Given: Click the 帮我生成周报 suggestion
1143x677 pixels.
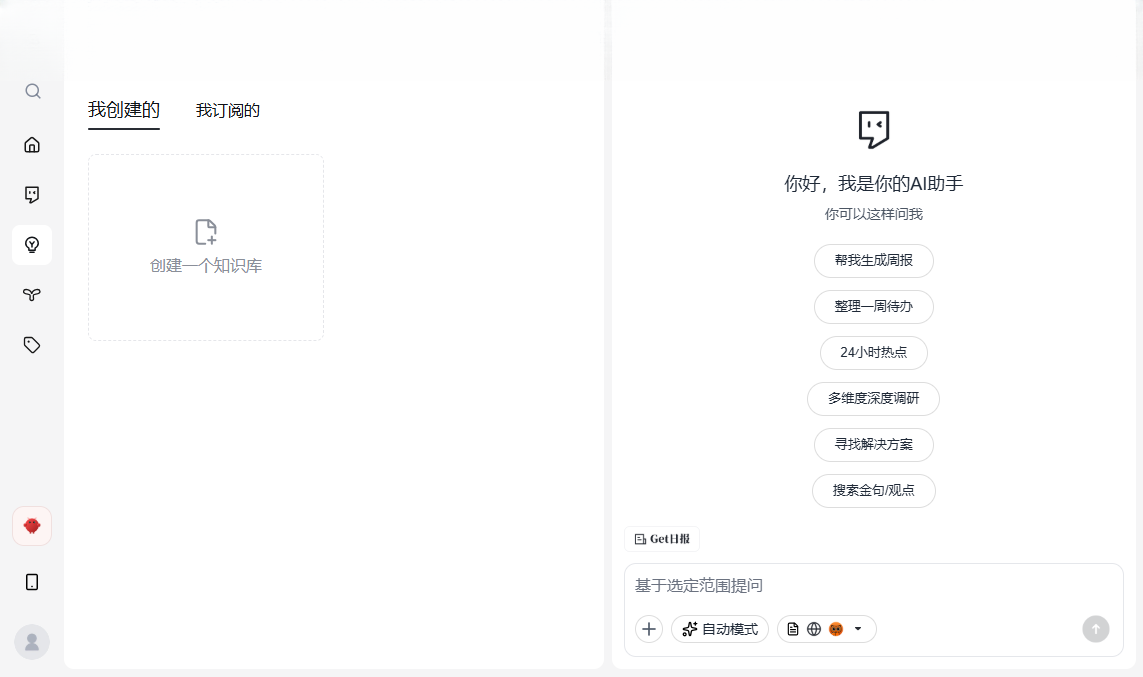Looking at the screenshot, I should click(873, 261).
